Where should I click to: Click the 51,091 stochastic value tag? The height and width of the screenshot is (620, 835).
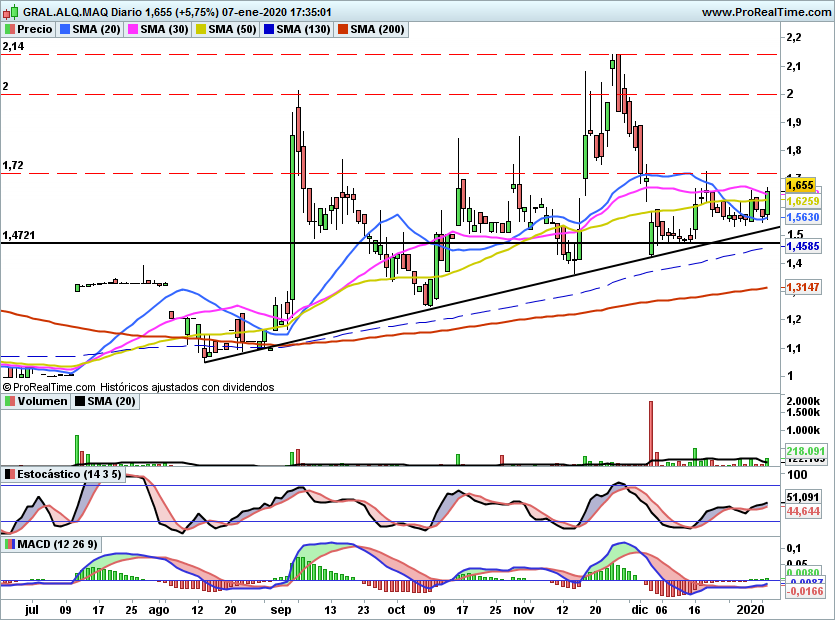click(802, 496)
